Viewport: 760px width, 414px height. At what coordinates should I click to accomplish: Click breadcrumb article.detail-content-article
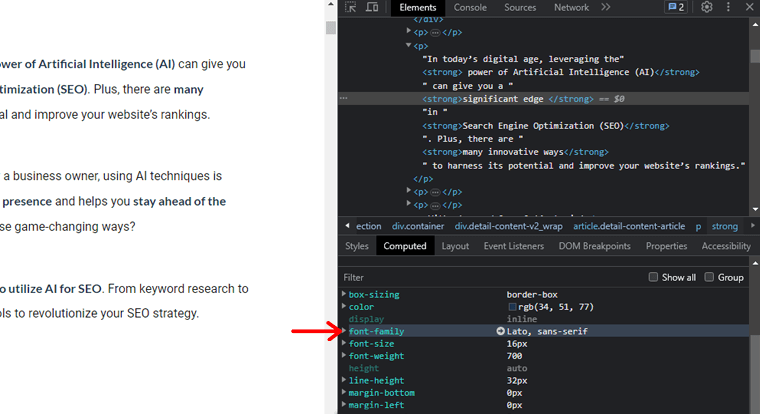629,226
